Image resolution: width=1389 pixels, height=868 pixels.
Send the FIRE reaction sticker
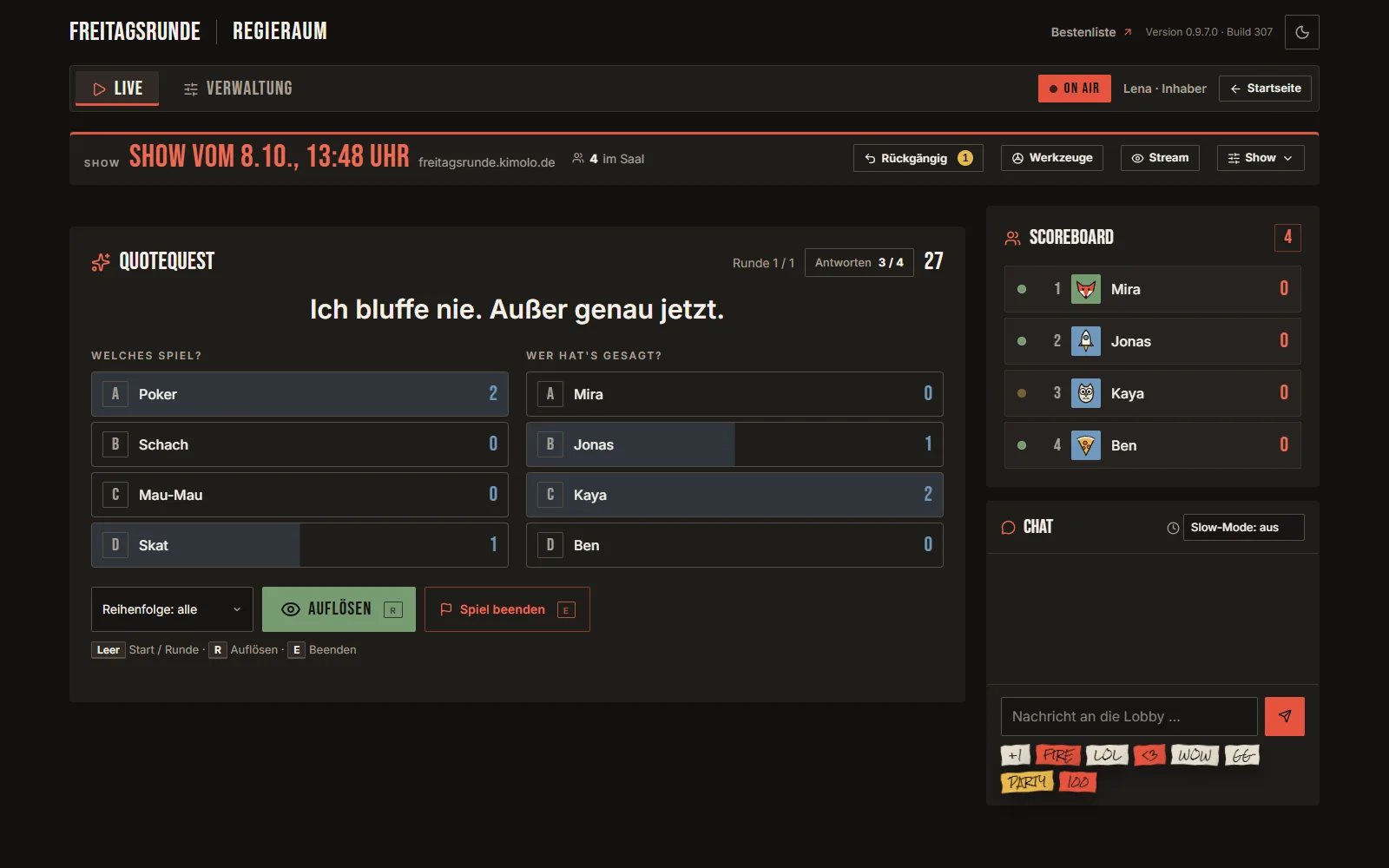pos(1057,755)
